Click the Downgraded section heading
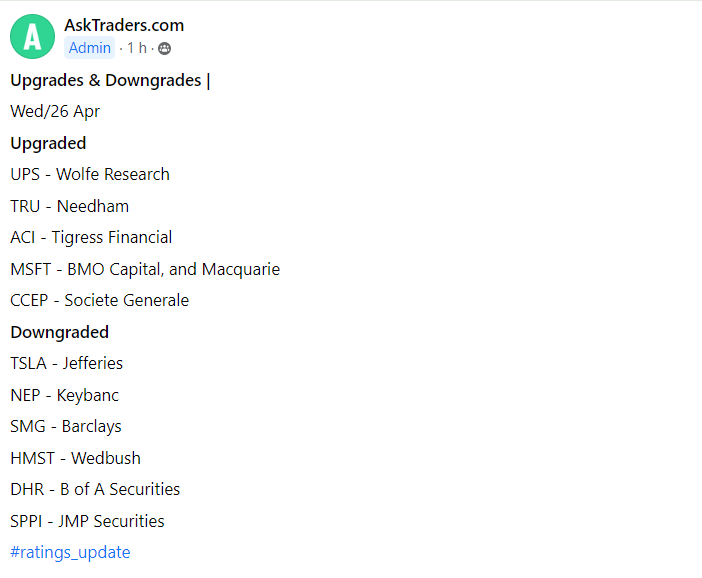 59,332
